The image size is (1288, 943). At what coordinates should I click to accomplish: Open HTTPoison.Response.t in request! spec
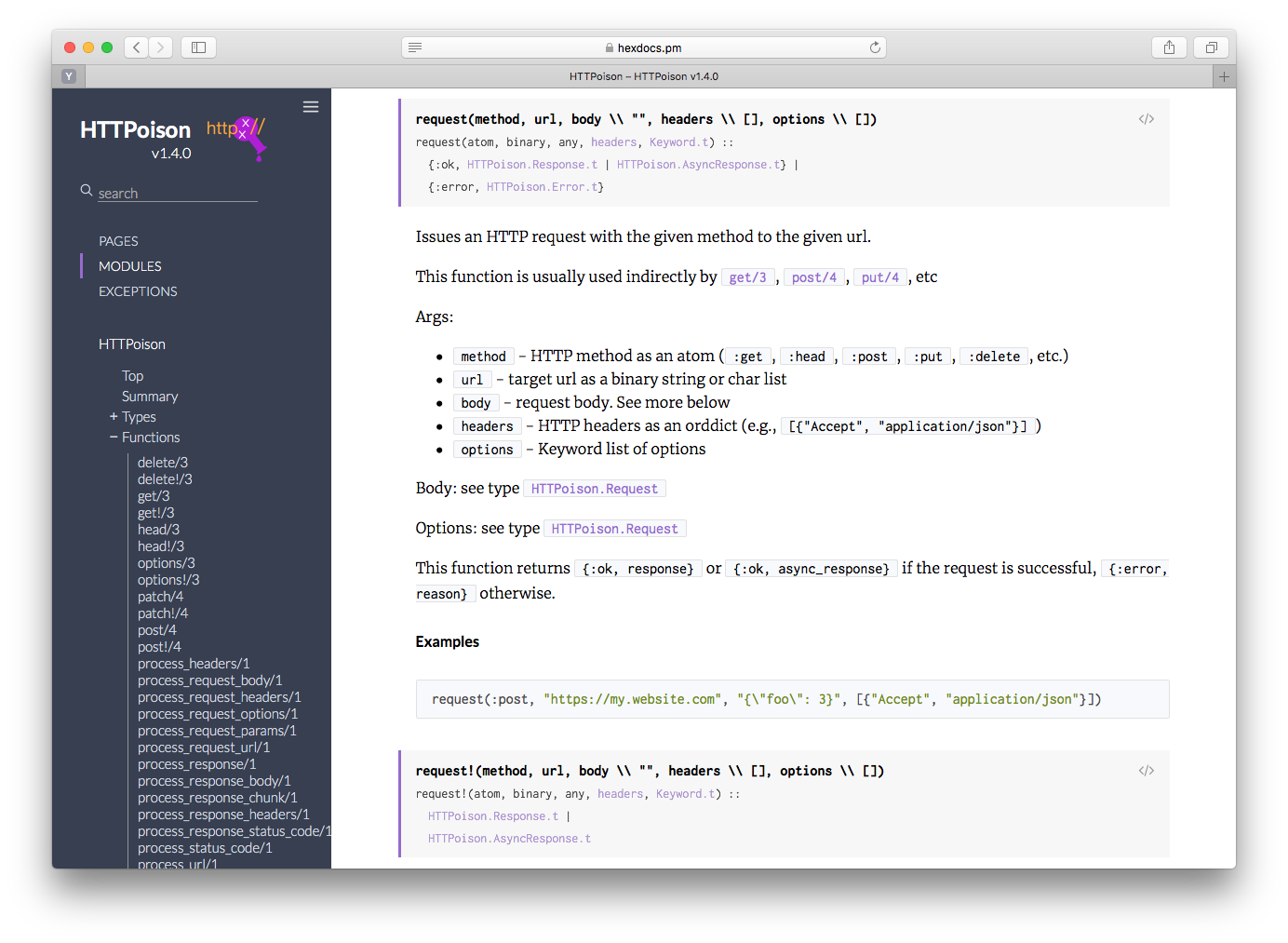493,816
